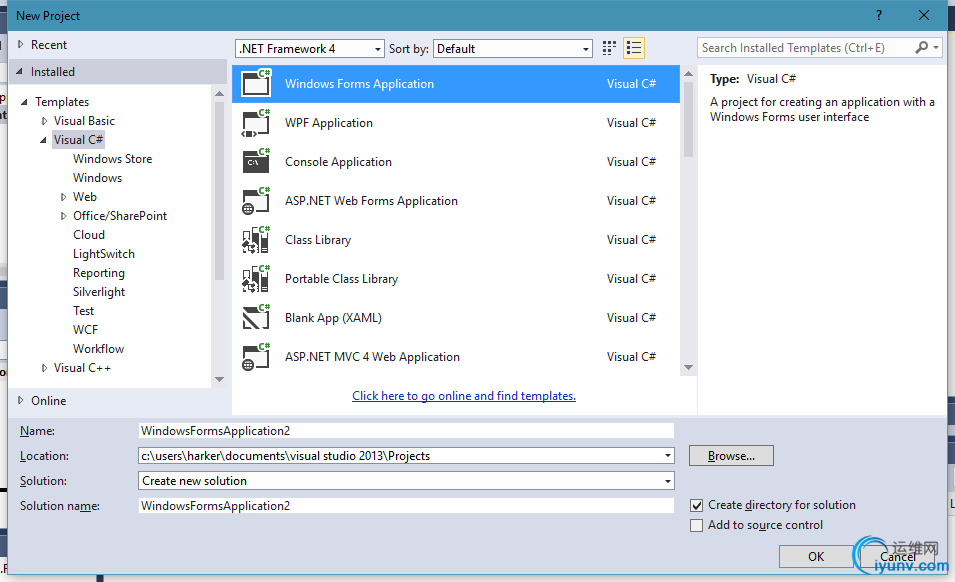Open search options dropdown arrow

936,47
